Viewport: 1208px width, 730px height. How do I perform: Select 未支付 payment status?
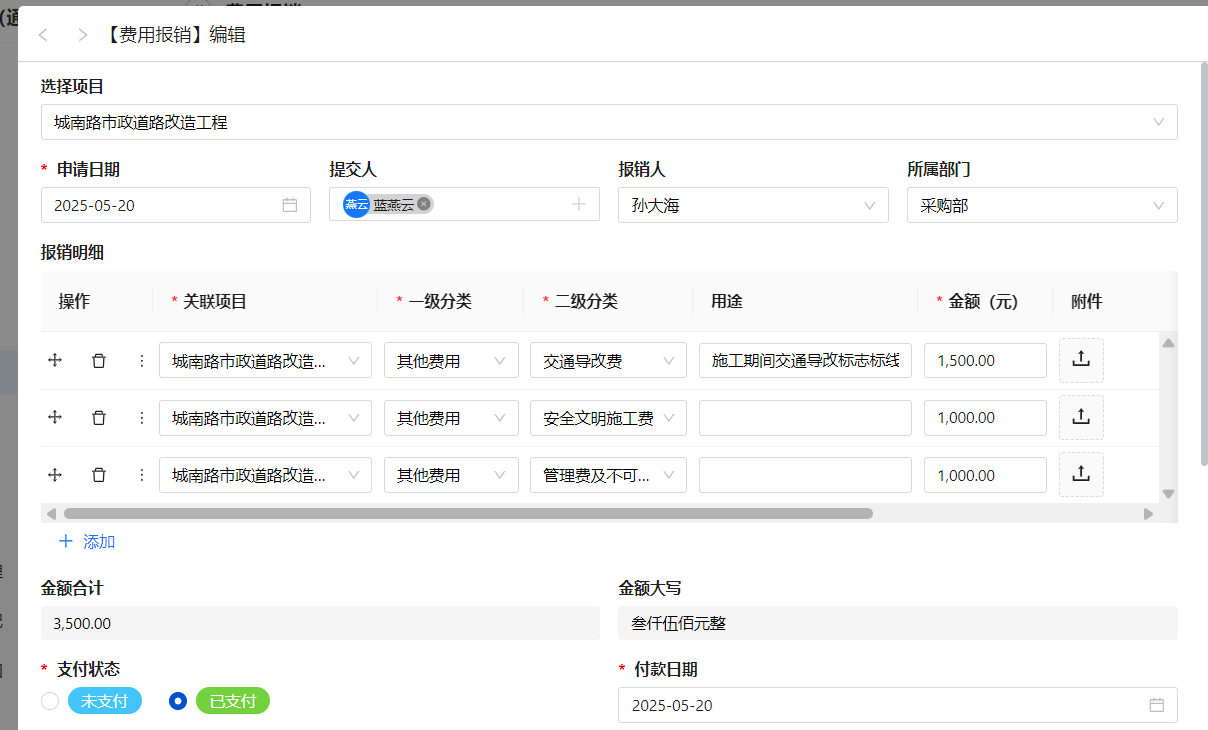(x=50, y=701)
